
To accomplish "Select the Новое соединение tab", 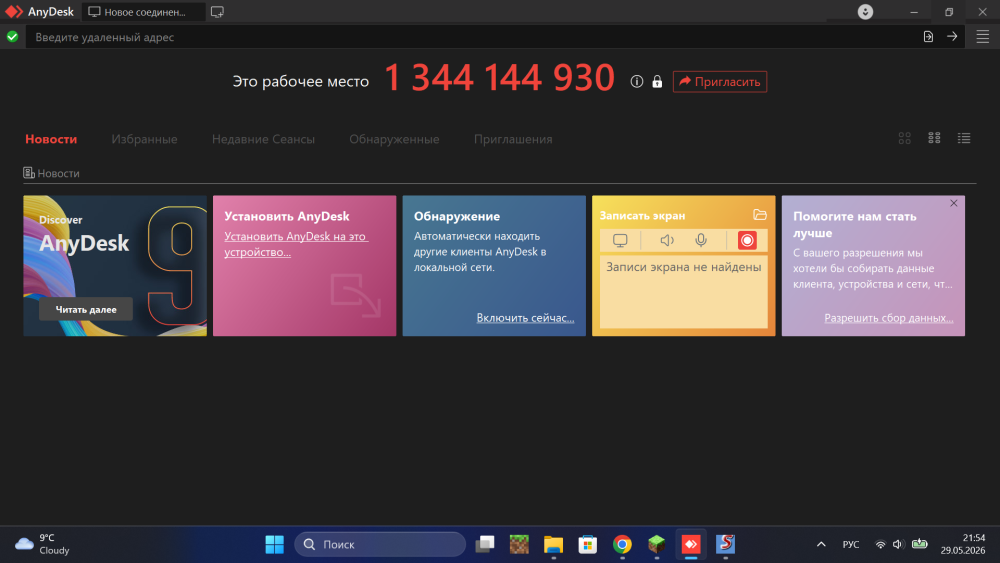I will click(143, 12).
